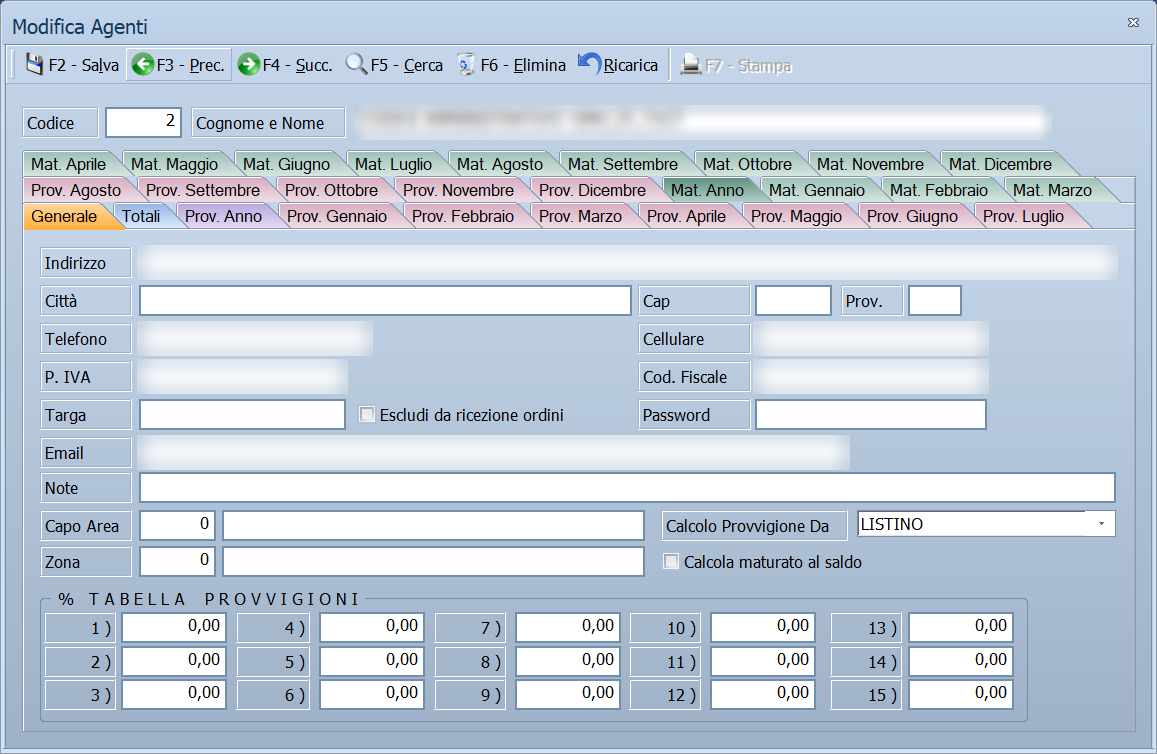Screen dimensions: 1157x754
Task: Click provvigioni table field number 15
Action: coord(961,694)
